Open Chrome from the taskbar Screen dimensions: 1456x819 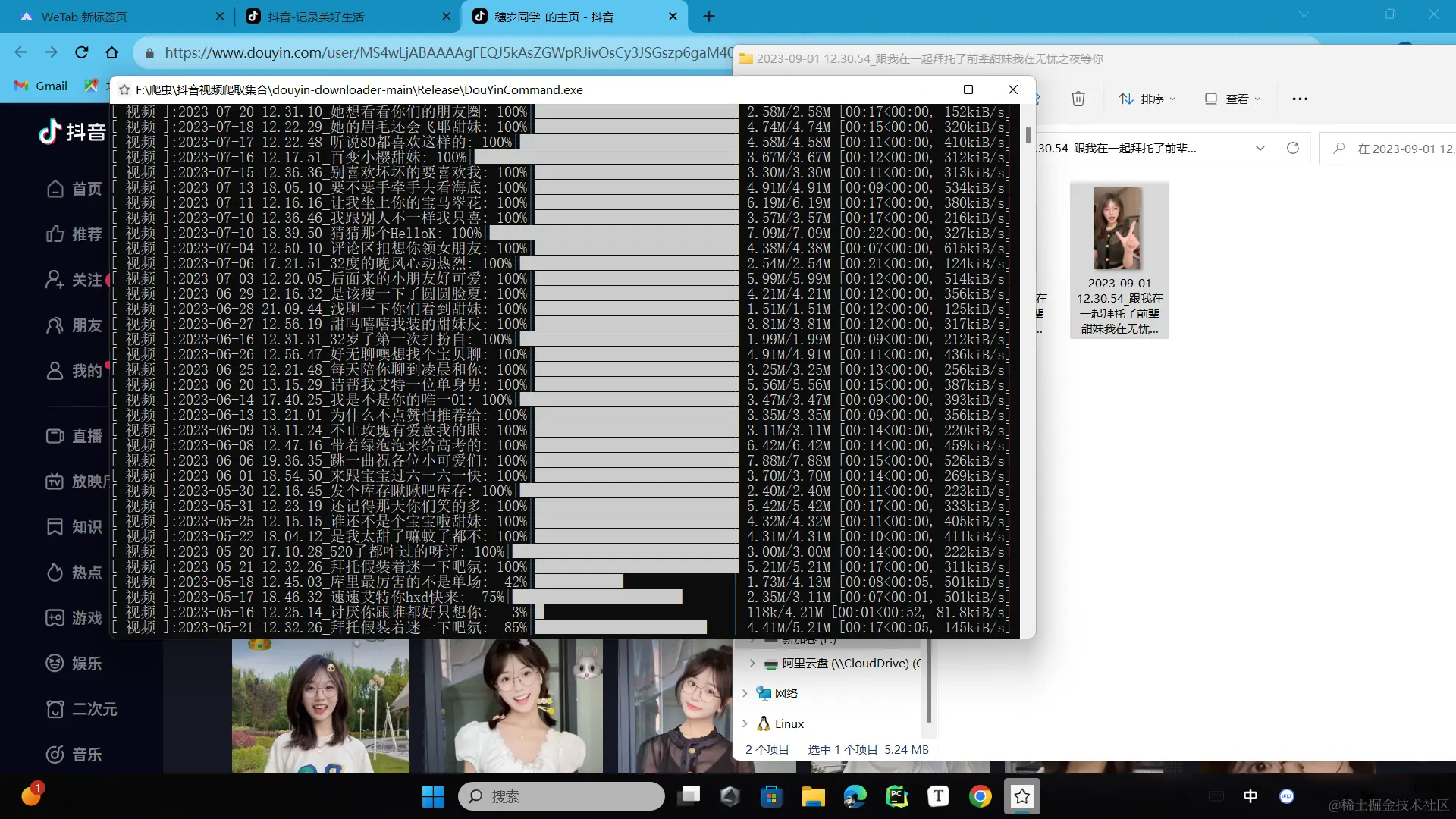pos(980,796)
